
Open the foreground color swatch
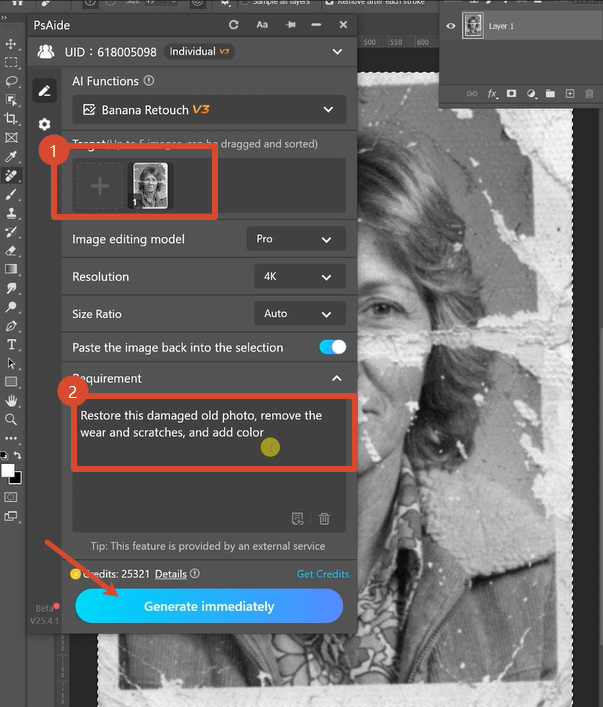point(8,470)
